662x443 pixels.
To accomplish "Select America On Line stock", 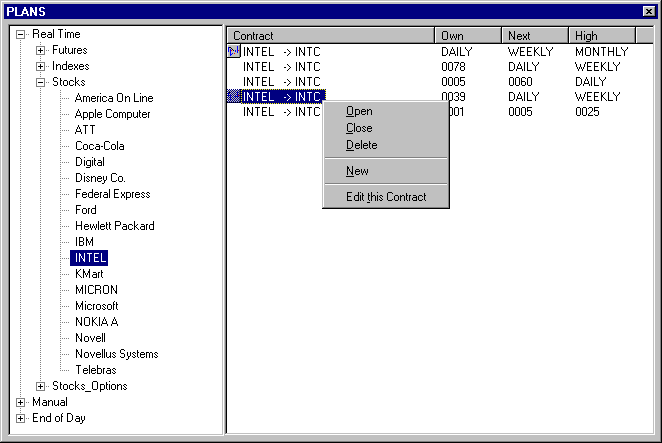I will [x=114, y=98].
